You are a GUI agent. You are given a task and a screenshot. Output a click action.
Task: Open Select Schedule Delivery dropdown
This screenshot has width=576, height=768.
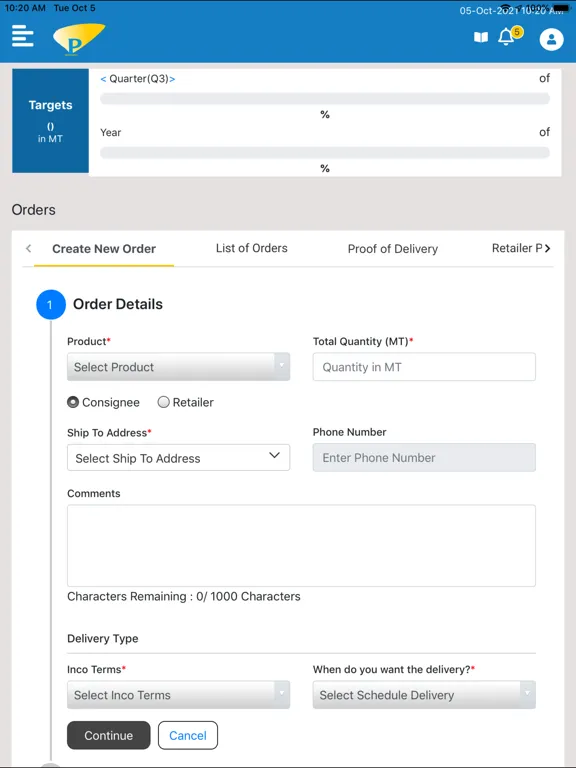[424, 695]
